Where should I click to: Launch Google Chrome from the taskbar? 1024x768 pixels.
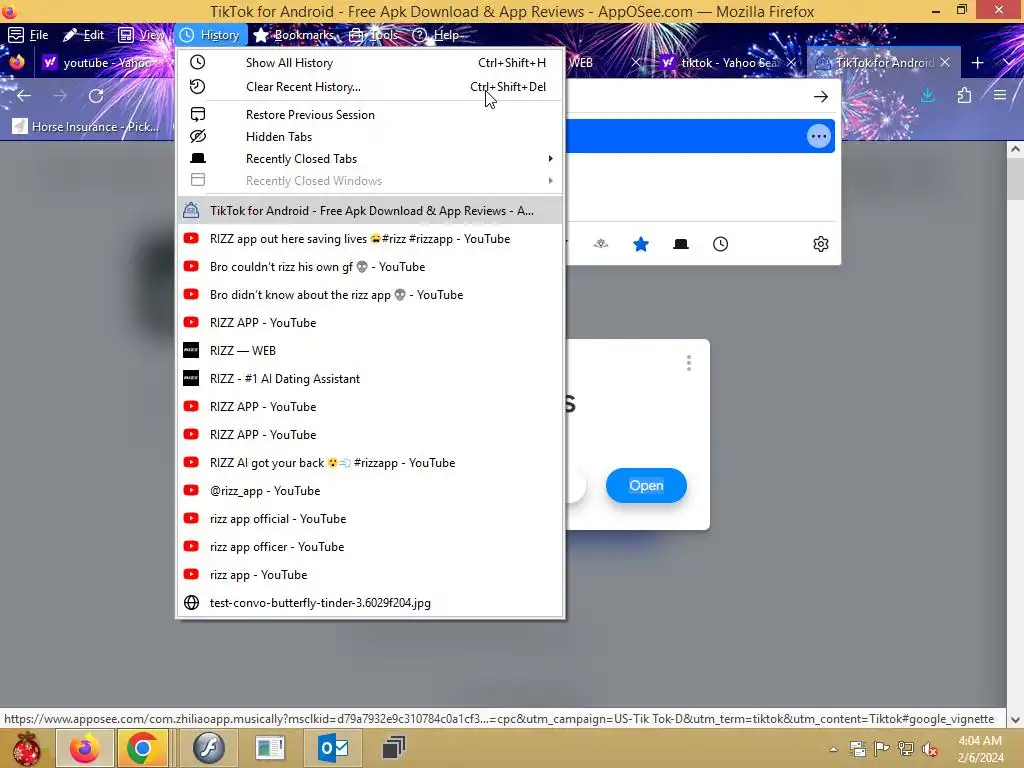coord(142,748)
